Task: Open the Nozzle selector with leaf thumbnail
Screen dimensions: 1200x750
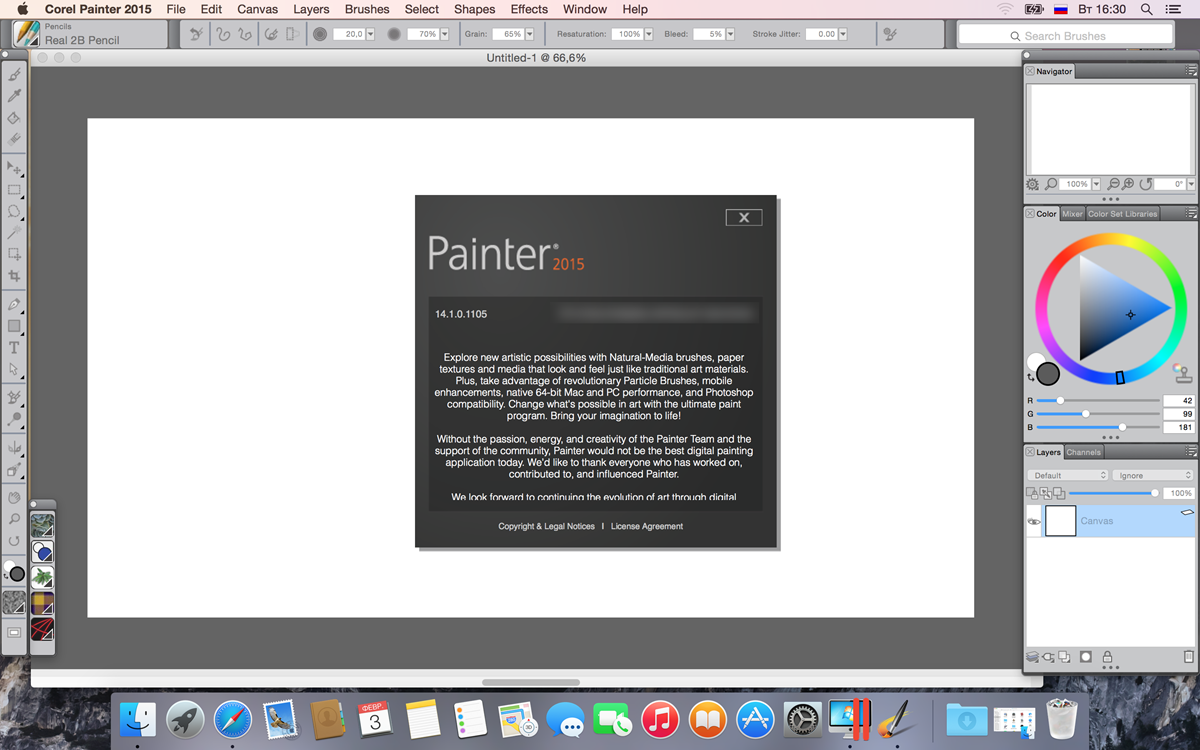Action: (42, 577)
